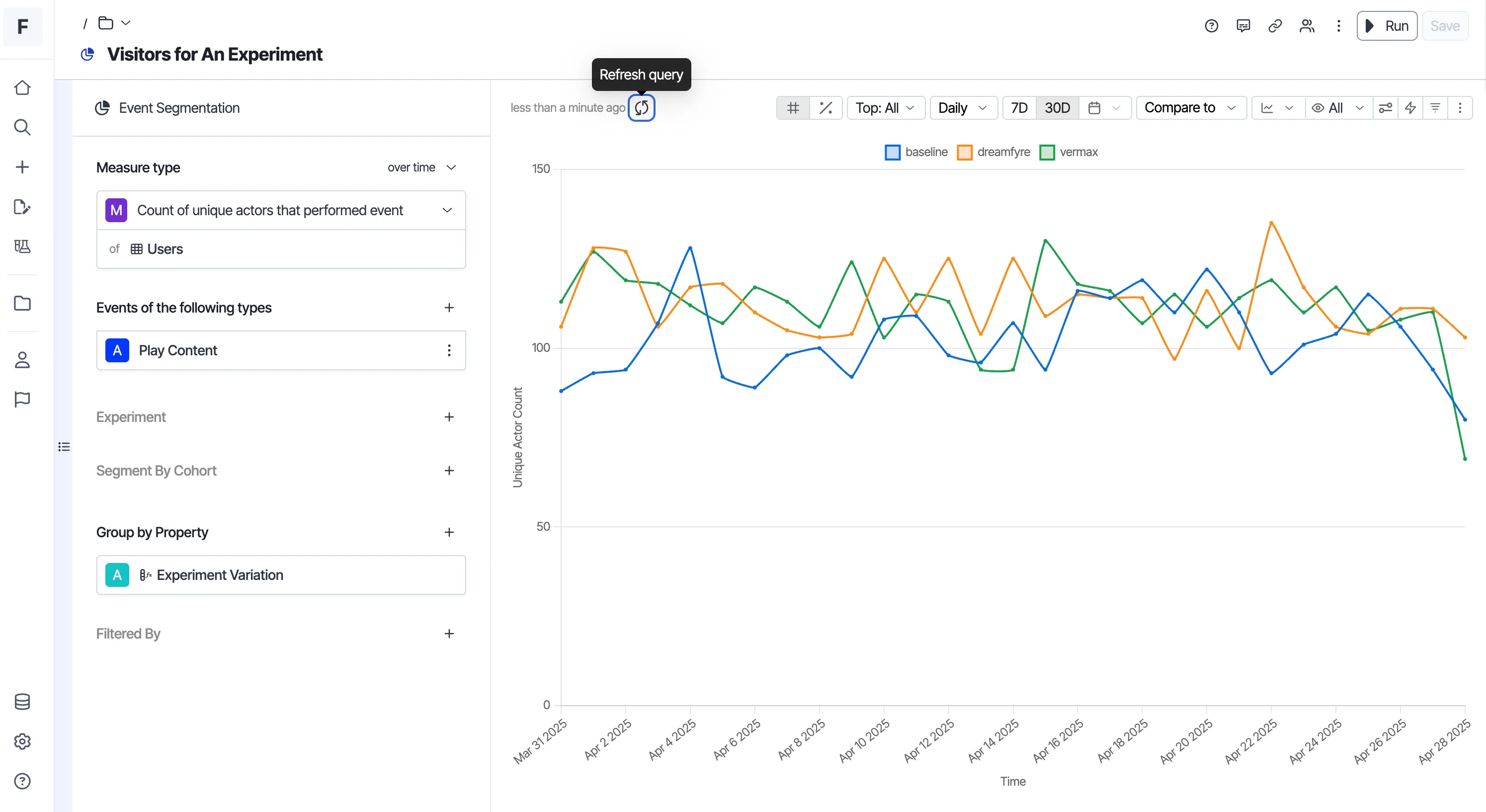Screen dimensions: 1486x812
Task: Select the Play Content event row
Action: coord(281,350)
